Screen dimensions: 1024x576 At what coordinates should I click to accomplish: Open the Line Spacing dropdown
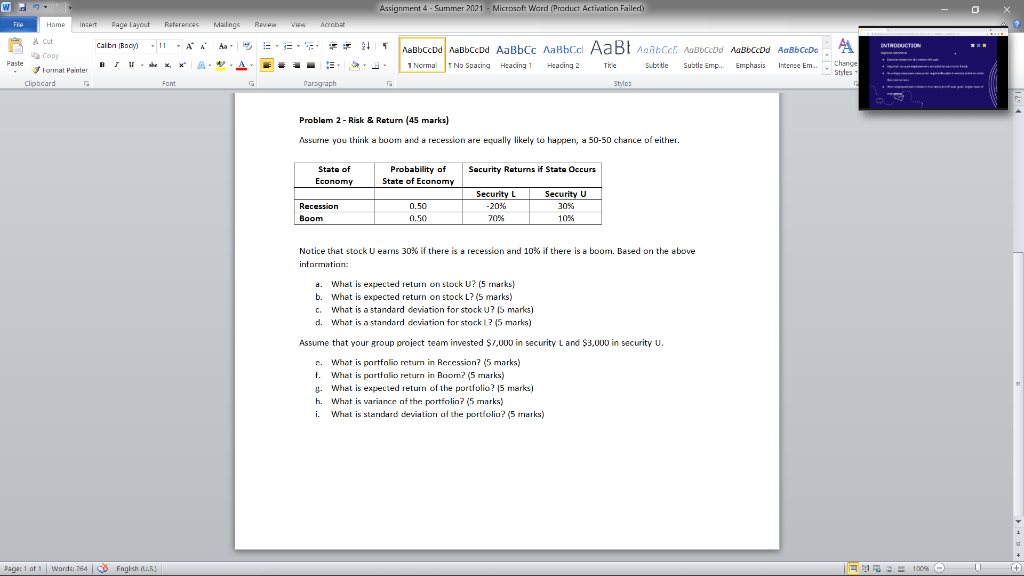pos(333,65)
